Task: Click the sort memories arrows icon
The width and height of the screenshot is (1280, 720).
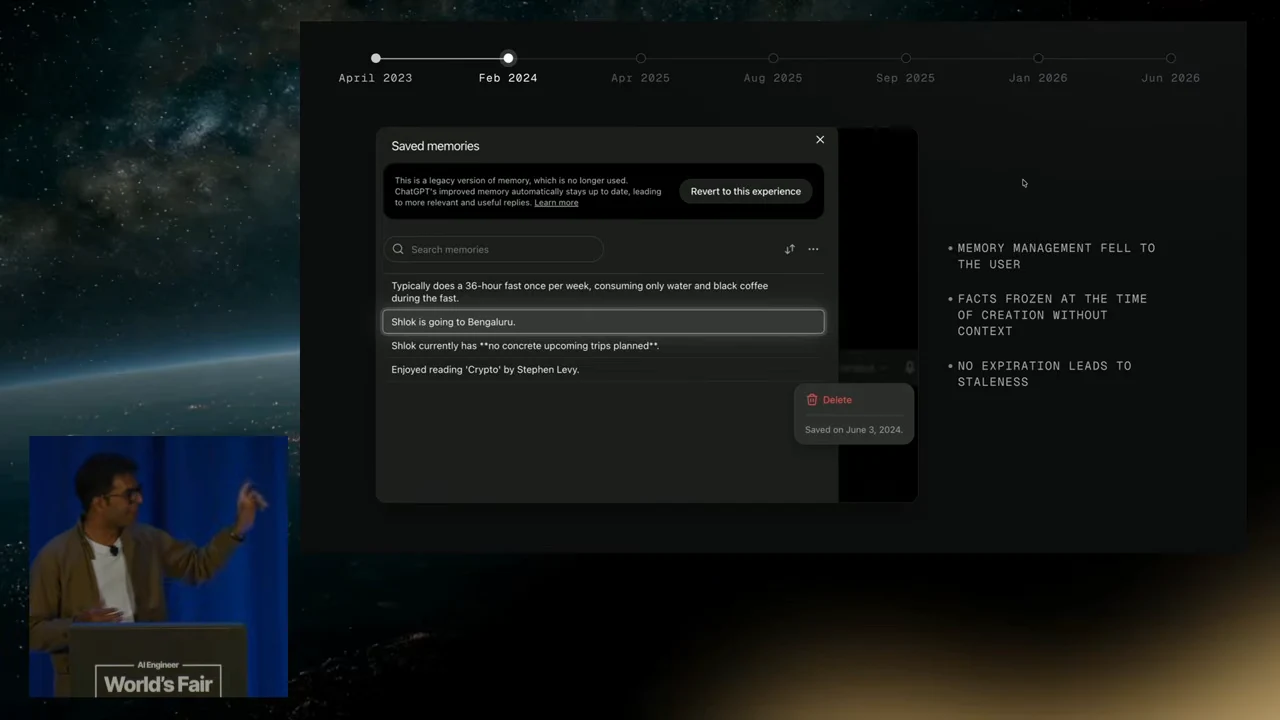Action: click(790, 249)
